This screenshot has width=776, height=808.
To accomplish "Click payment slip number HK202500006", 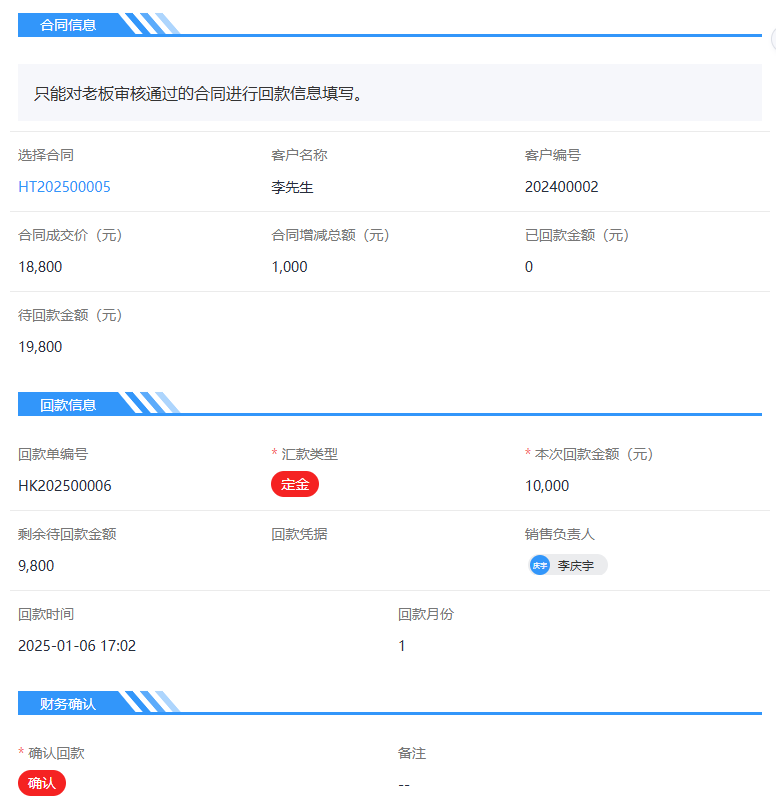I will point(65,486).
